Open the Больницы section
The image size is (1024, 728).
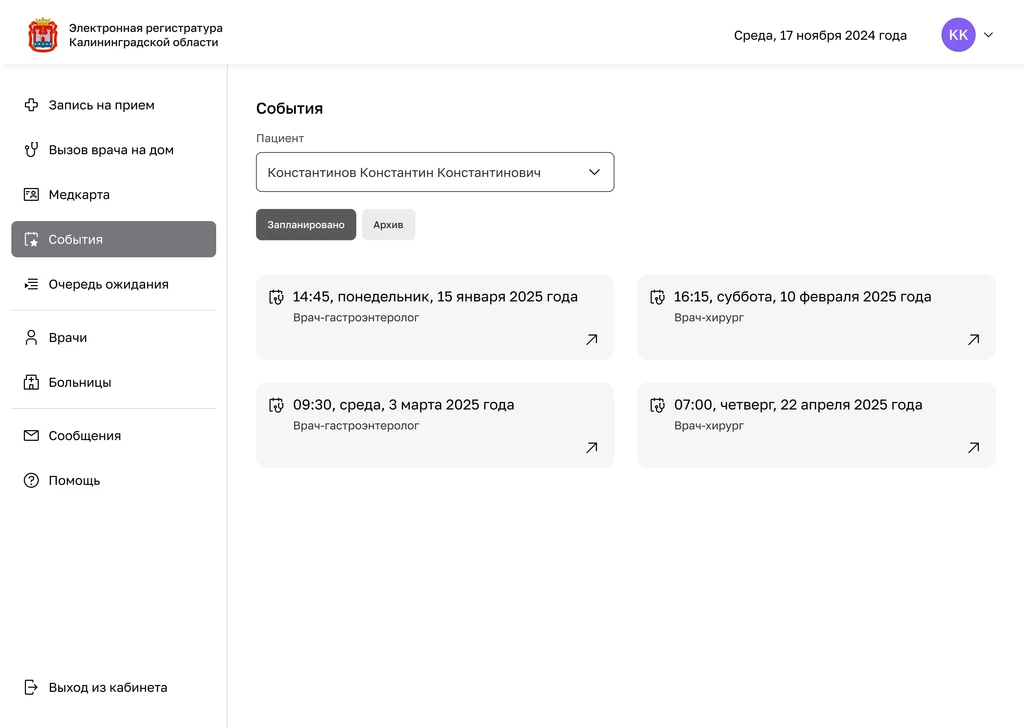point(80,383)
